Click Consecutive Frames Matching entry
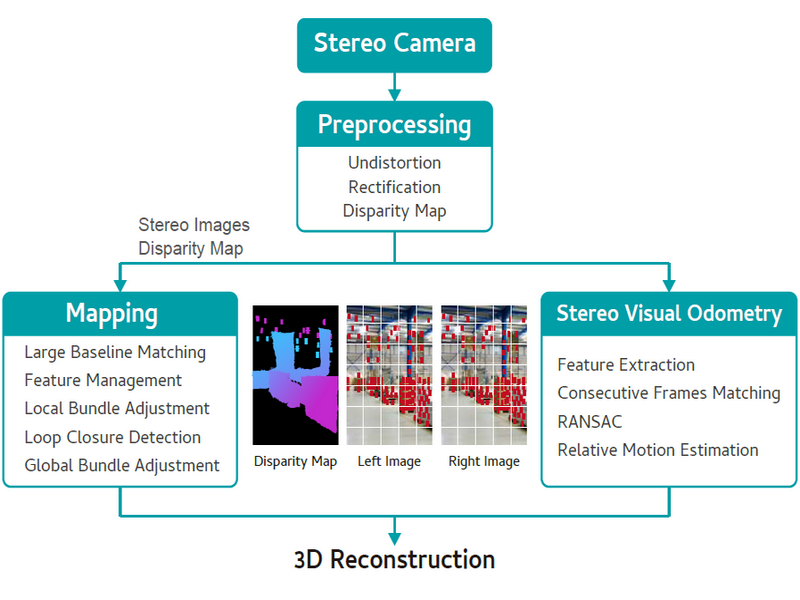The height and width of the screenshot is (600, 800). coord(668,393)
